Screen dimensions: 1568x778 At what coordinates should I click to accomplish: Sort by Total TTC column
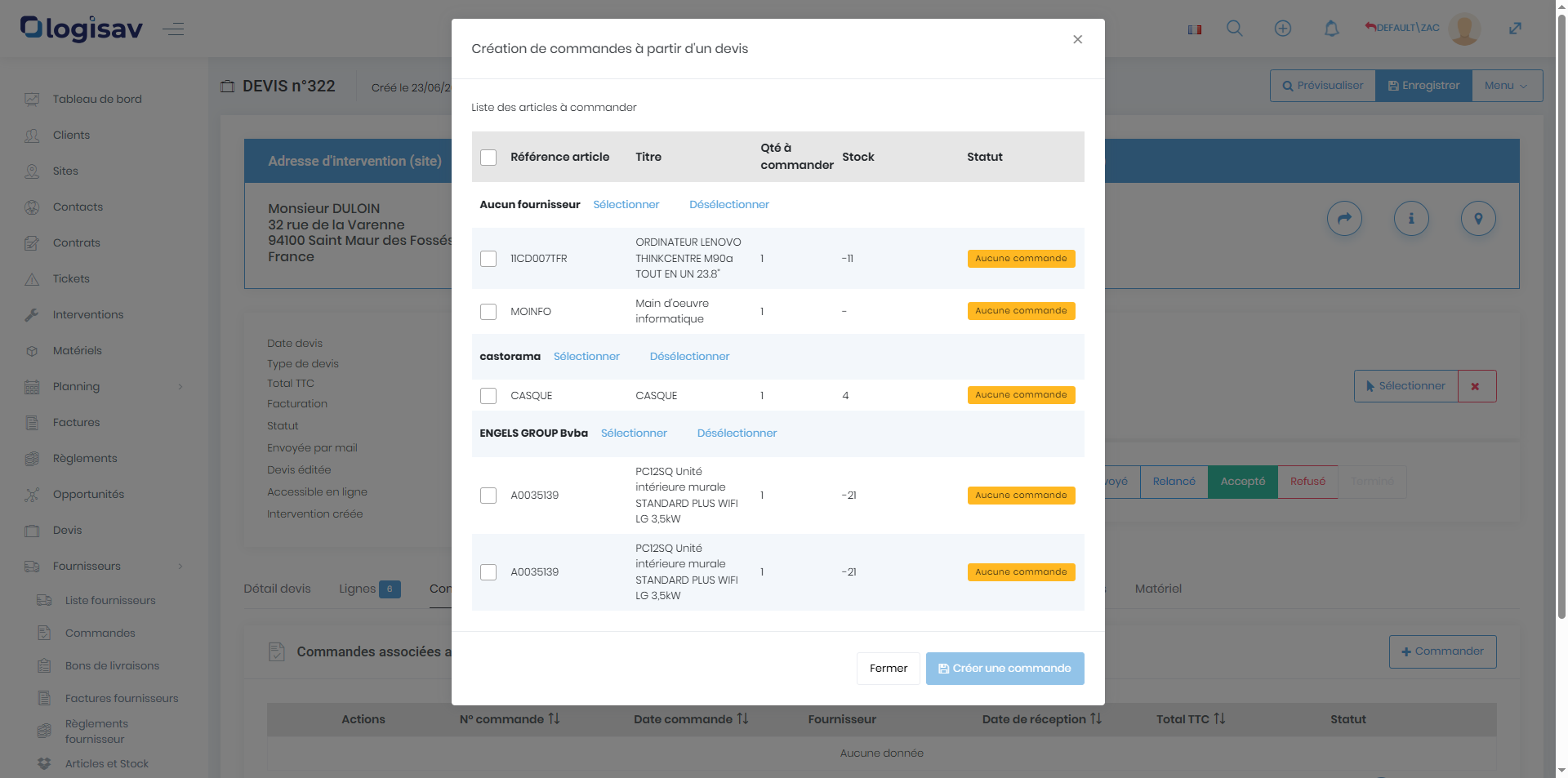pyautogui.click(x=1191, y=719)
